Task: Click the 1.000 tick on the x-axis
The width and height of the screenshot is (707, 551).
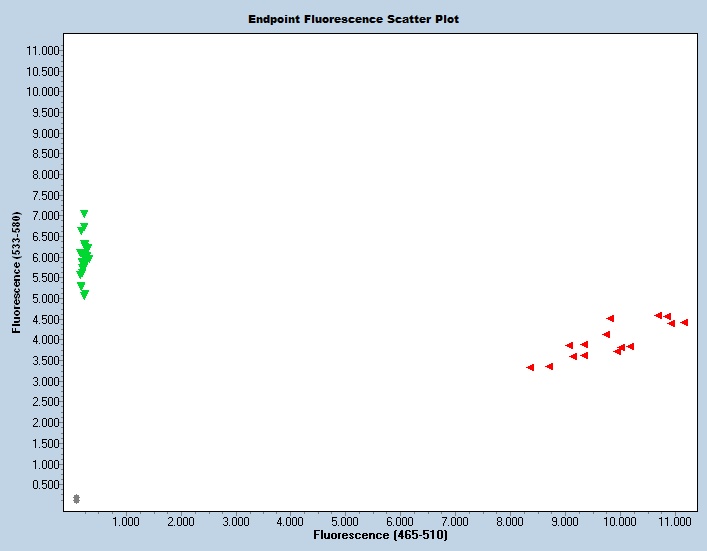Action: pyautogui.click(x=125, y=522)
